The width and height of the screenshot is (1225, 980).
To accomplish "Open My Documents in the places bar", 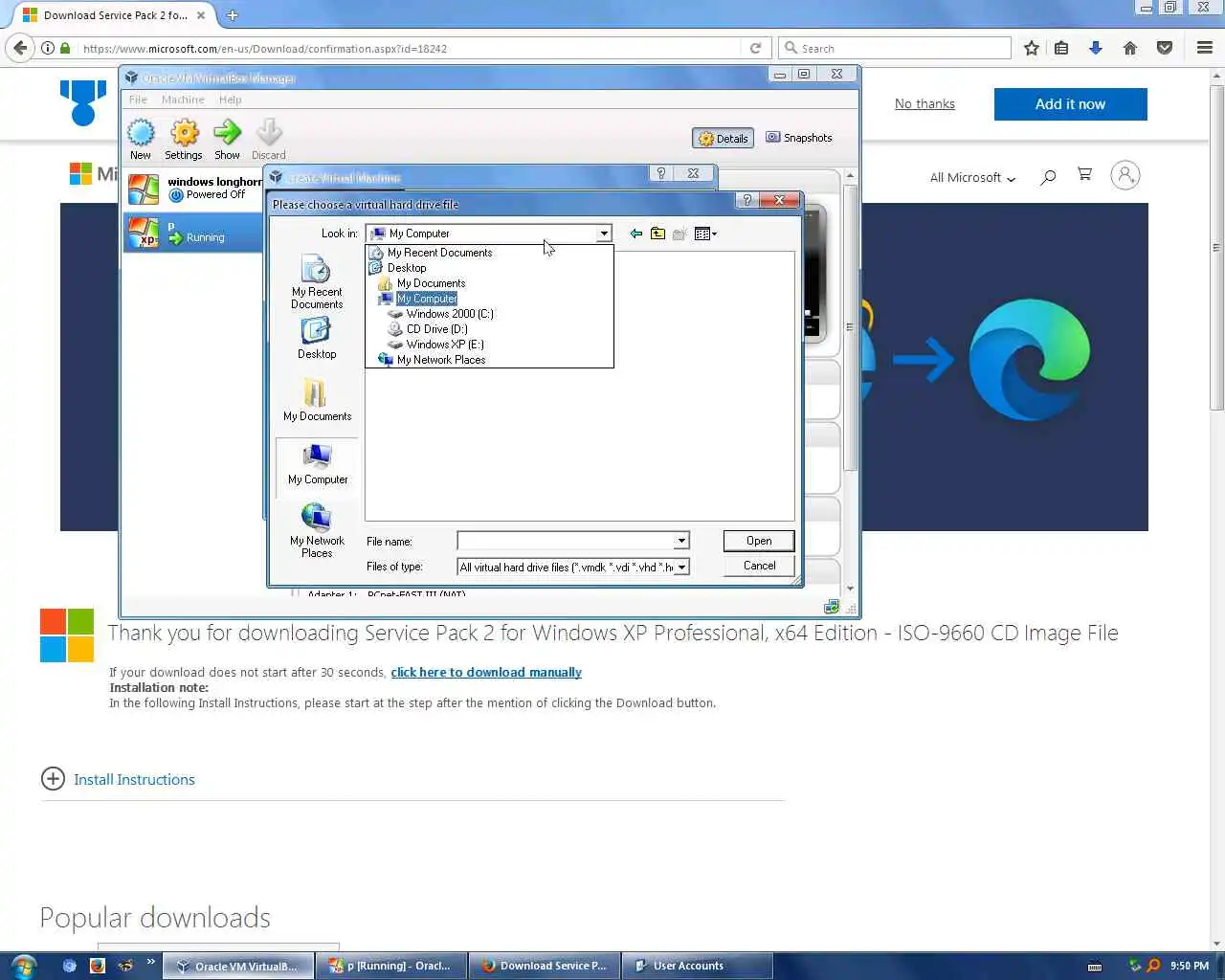I will [x=317, y=400].
